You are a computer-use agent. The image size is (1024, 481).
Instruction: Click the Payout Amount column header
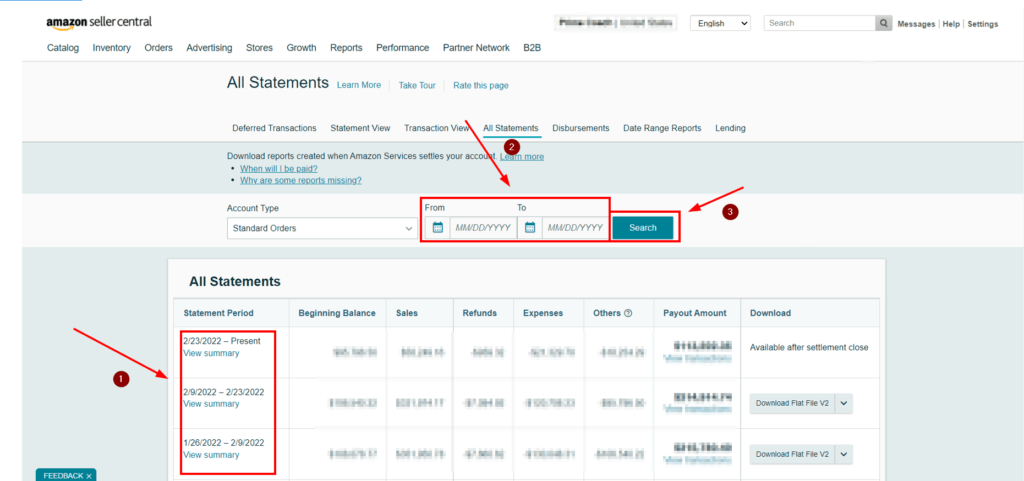[x=694, y=313]
